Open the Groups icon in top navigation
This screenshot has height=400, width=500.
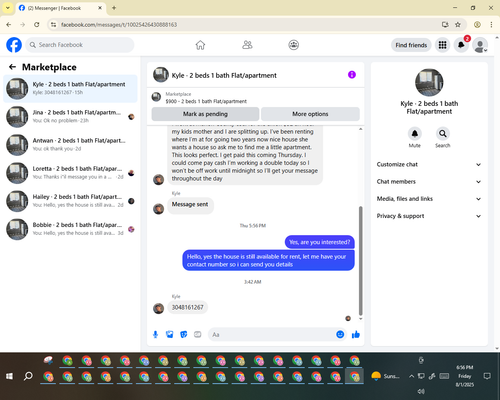point(294,45)
